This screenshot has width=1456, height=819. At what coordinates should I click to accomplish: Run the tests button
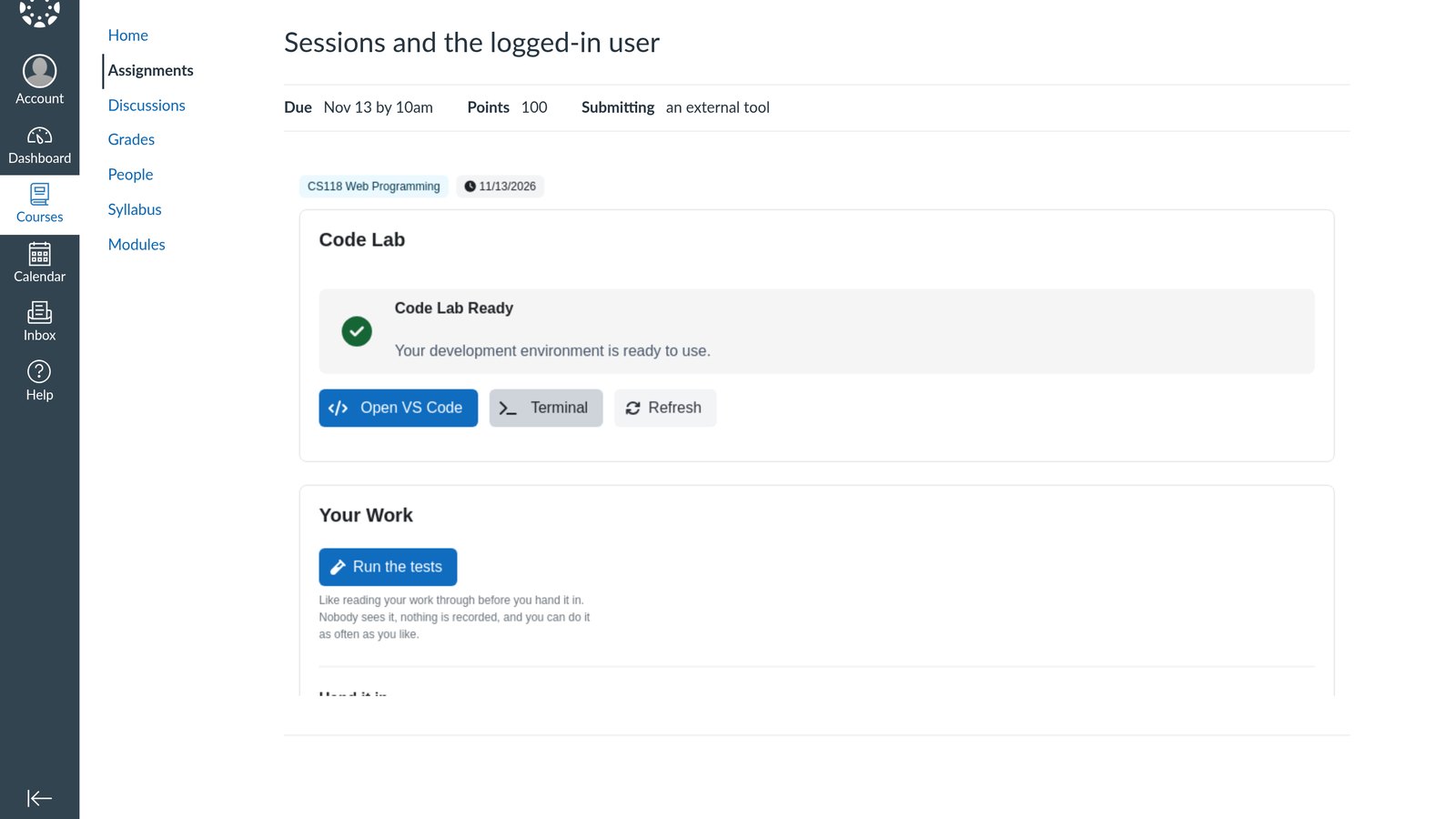(388, 567)
